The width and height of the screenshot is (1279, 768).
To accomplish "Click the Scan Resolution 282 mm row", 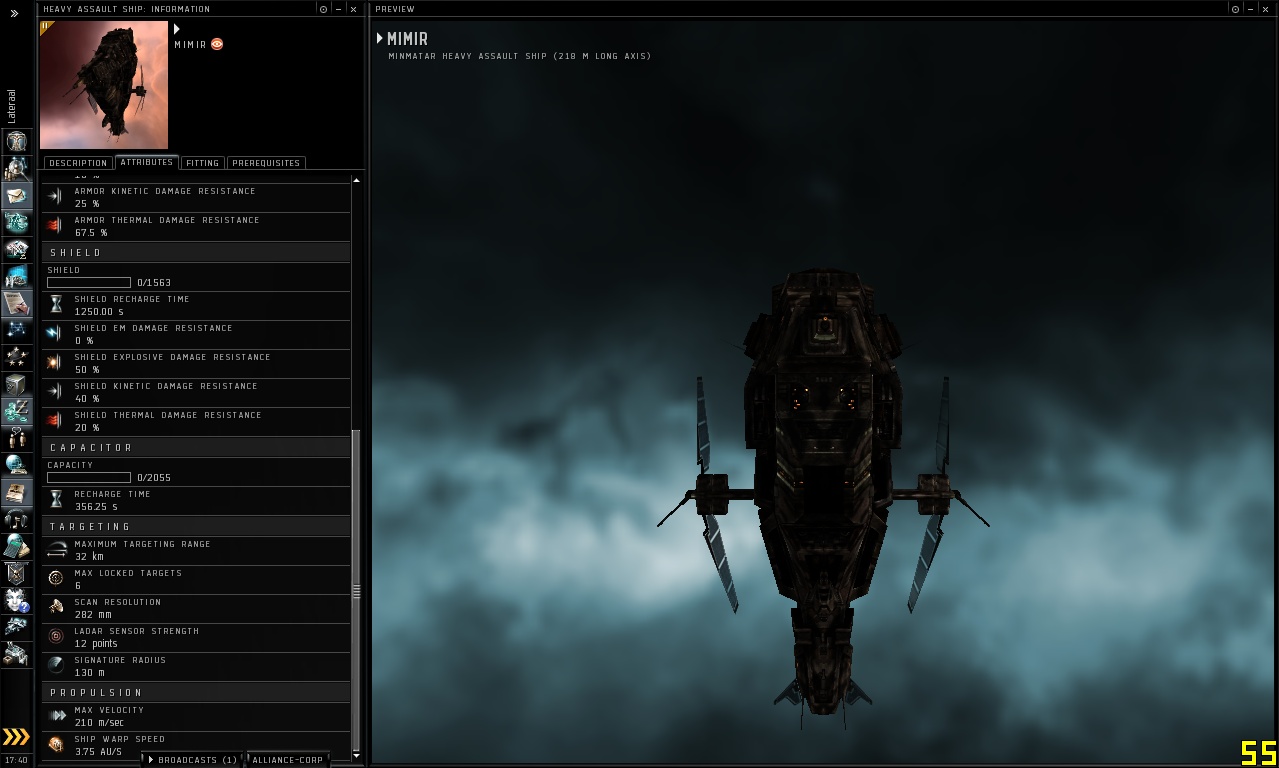I will point(196,608).
